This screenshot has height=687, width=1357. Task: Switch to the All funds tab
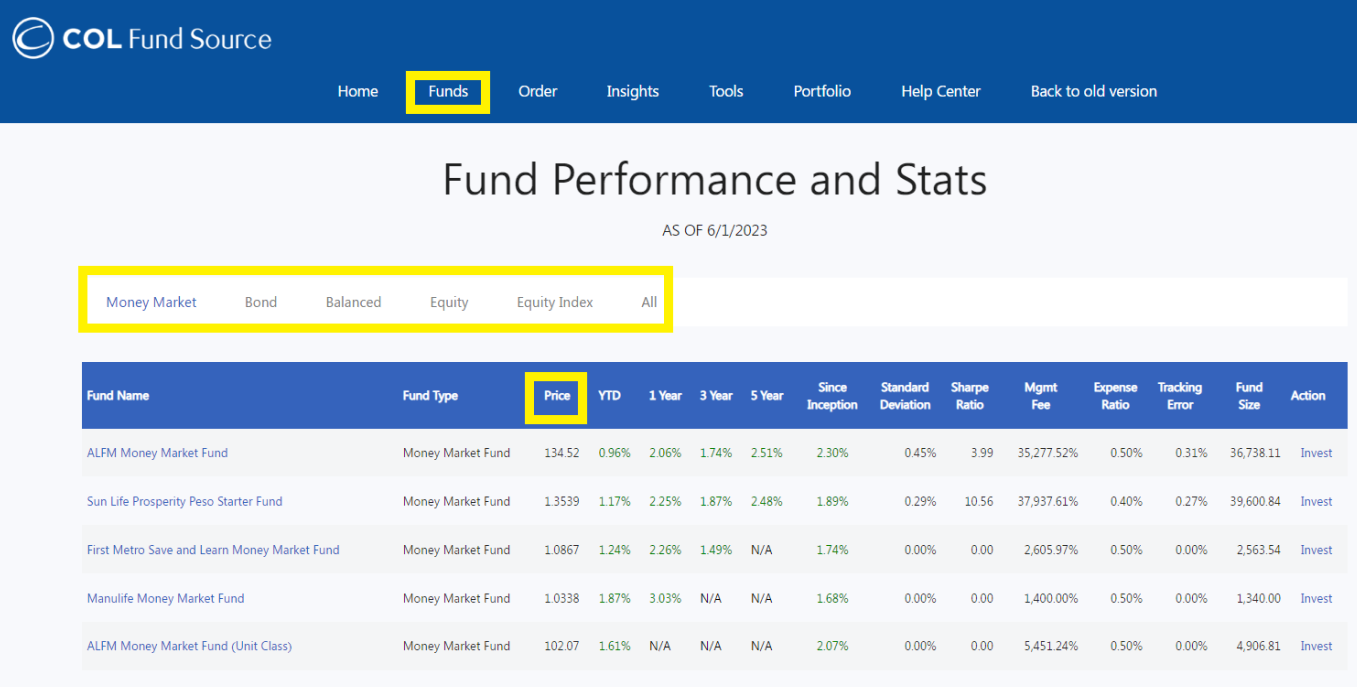[x=649, y=302]
